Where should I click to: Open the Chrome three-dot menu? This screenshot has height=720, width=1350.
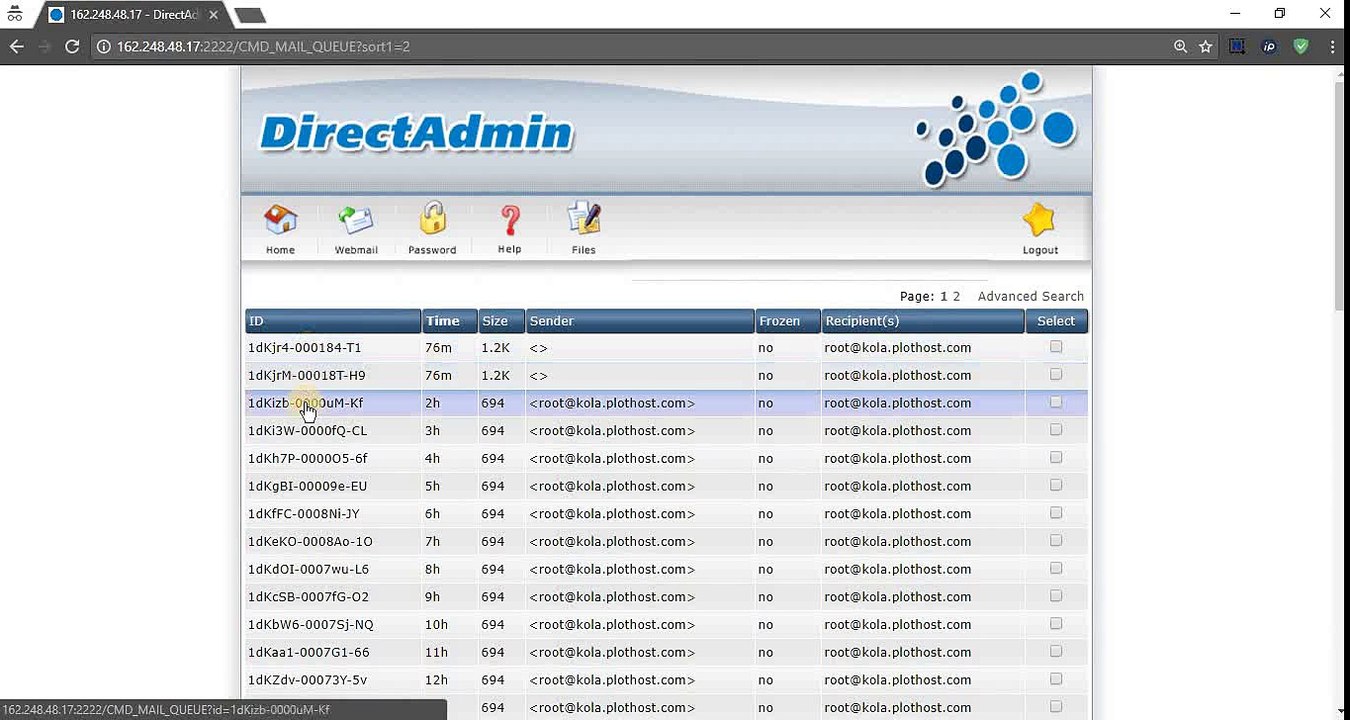1333,46
